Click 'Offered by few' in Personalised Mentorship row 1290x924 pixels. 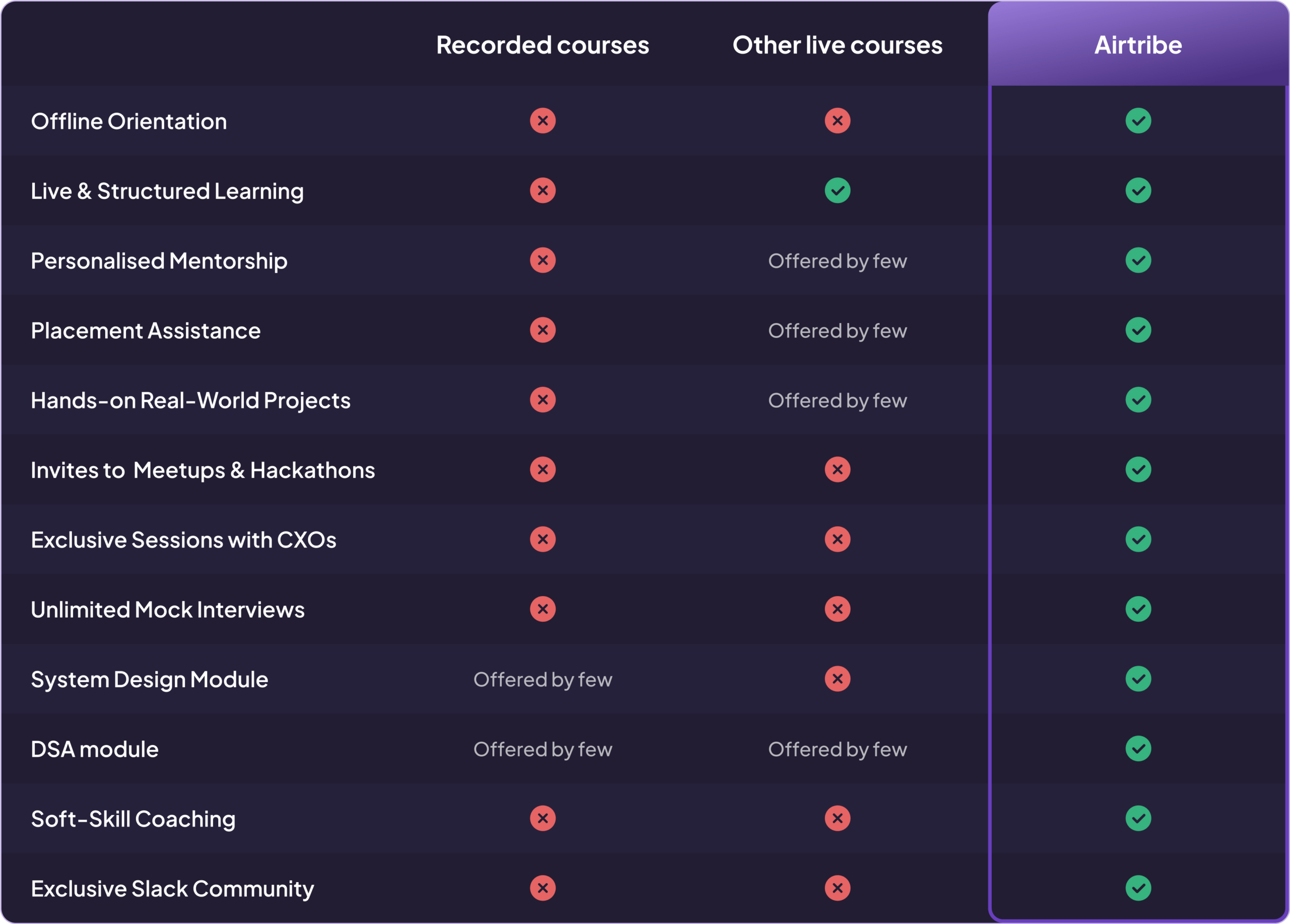click(837, 261)
